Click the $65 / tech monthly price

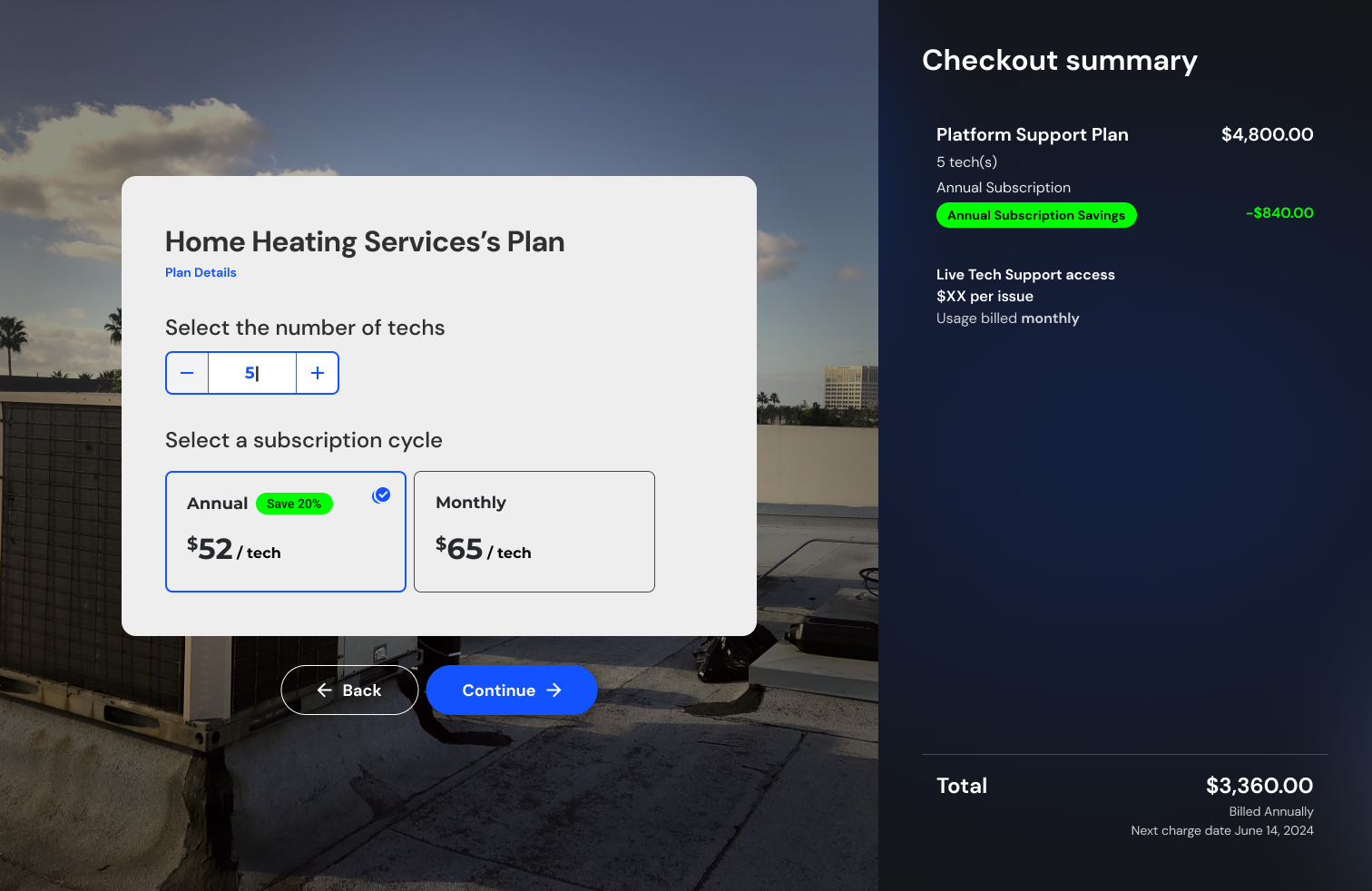484,549
